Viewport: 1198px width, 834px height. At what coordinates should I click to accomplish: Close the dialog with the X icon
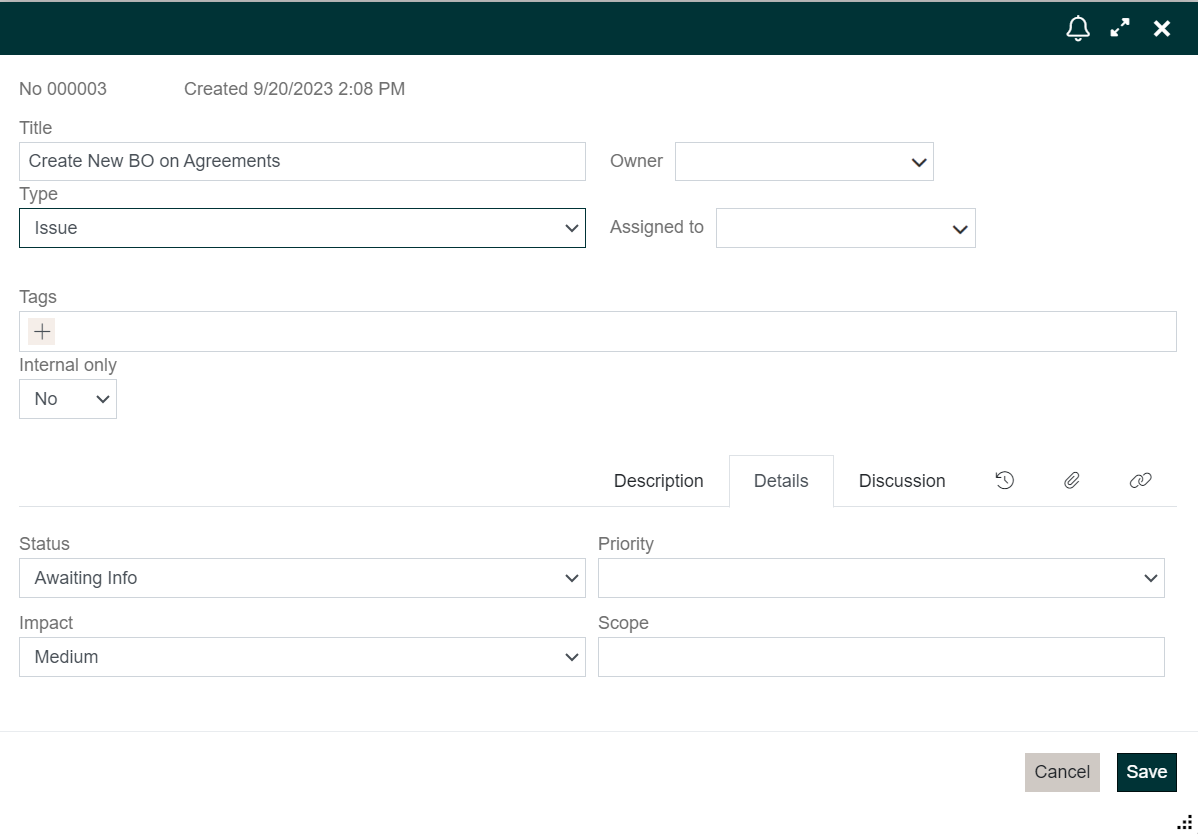(x=1162, y=29)
